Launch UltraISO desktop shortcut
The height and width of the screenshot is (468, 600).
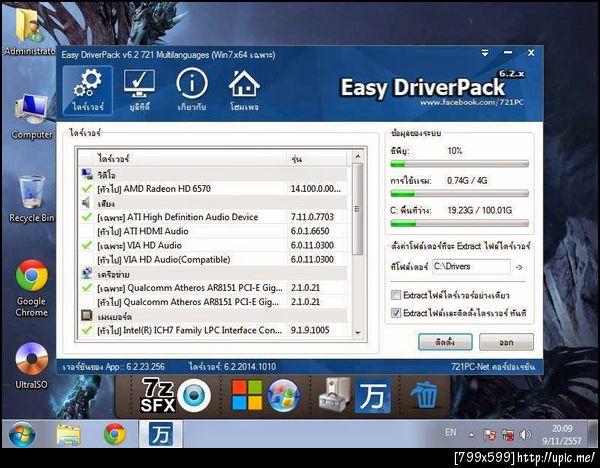tap(32, 365)
